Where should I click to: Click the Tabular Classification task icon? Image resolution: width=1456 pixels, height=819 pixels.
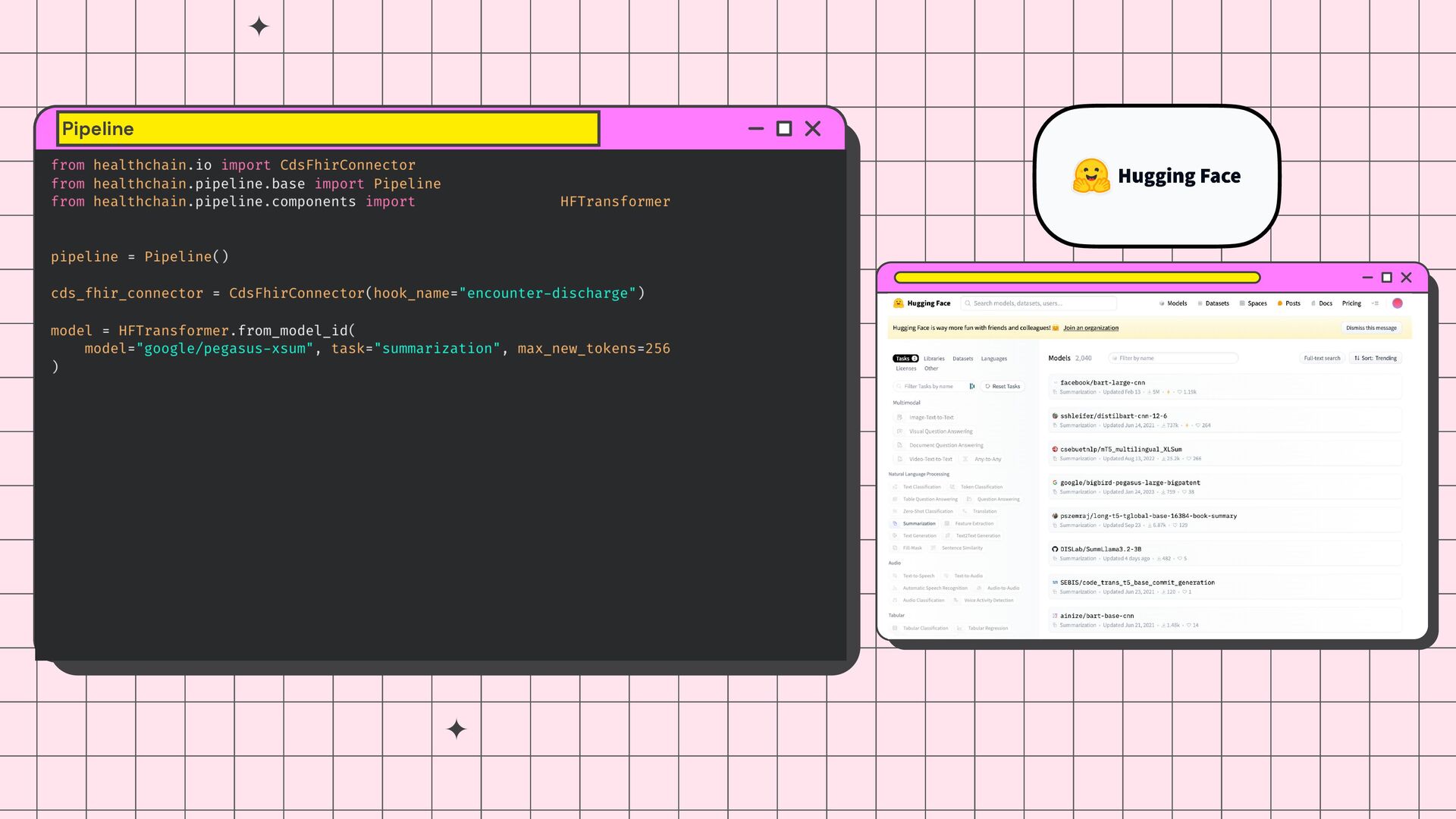(896, 629)
